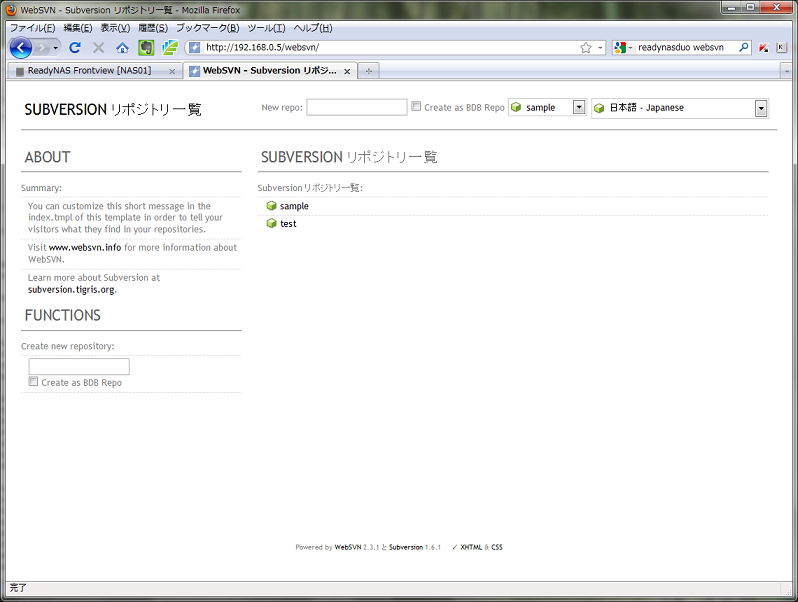Open the back/forward history dropdown arrow
This screenshot has height=602, width=798.
[x=55, y=48]
